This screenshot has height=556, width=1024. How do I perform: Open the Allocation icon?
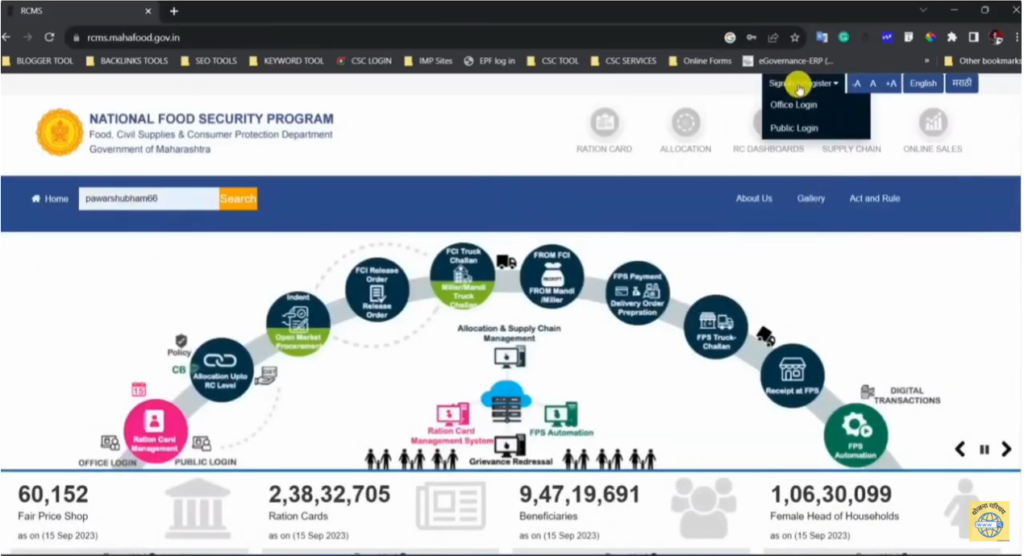685,124
